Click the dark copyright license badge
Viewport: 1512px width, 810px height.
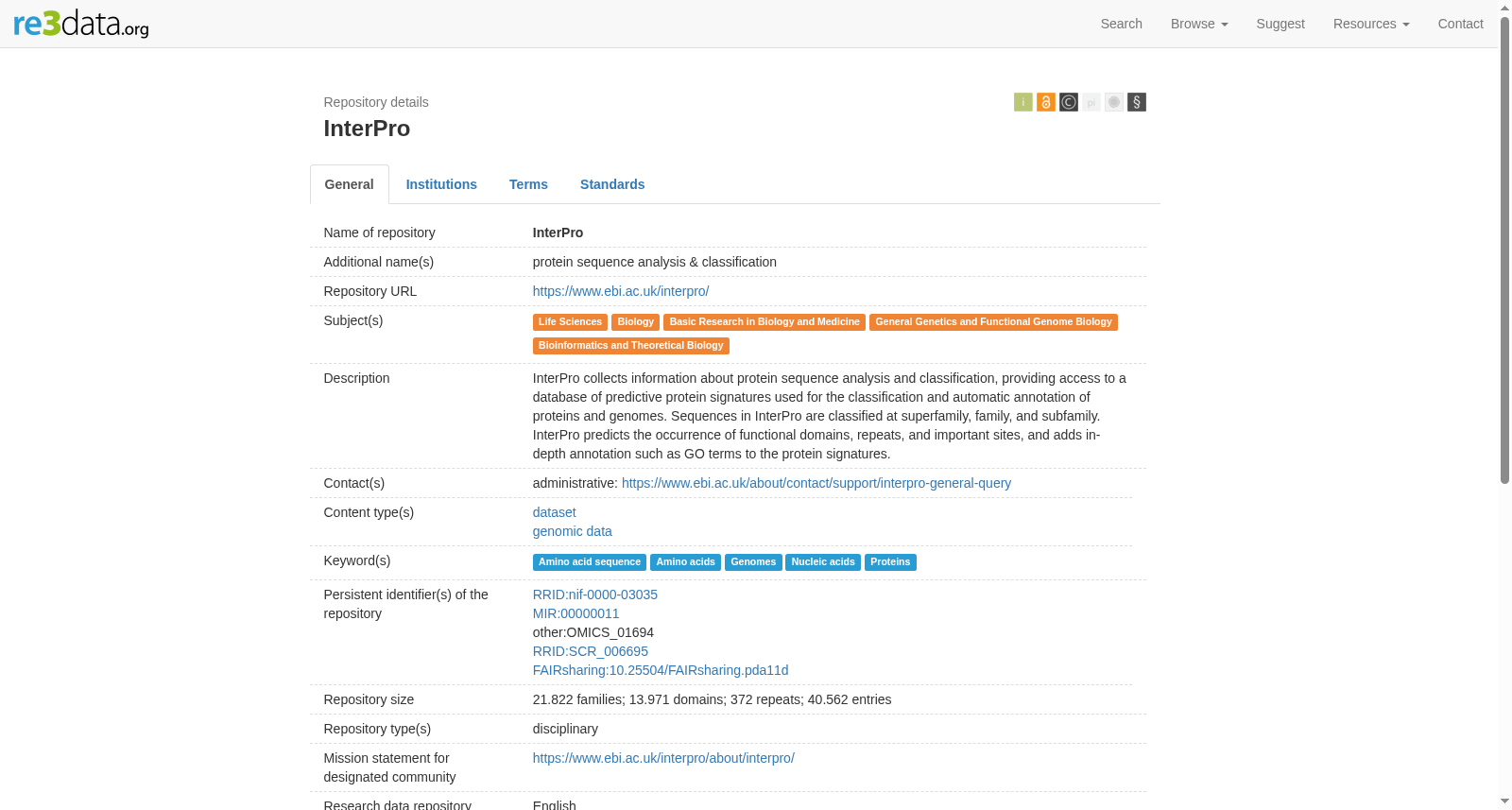pos(1068,102)
